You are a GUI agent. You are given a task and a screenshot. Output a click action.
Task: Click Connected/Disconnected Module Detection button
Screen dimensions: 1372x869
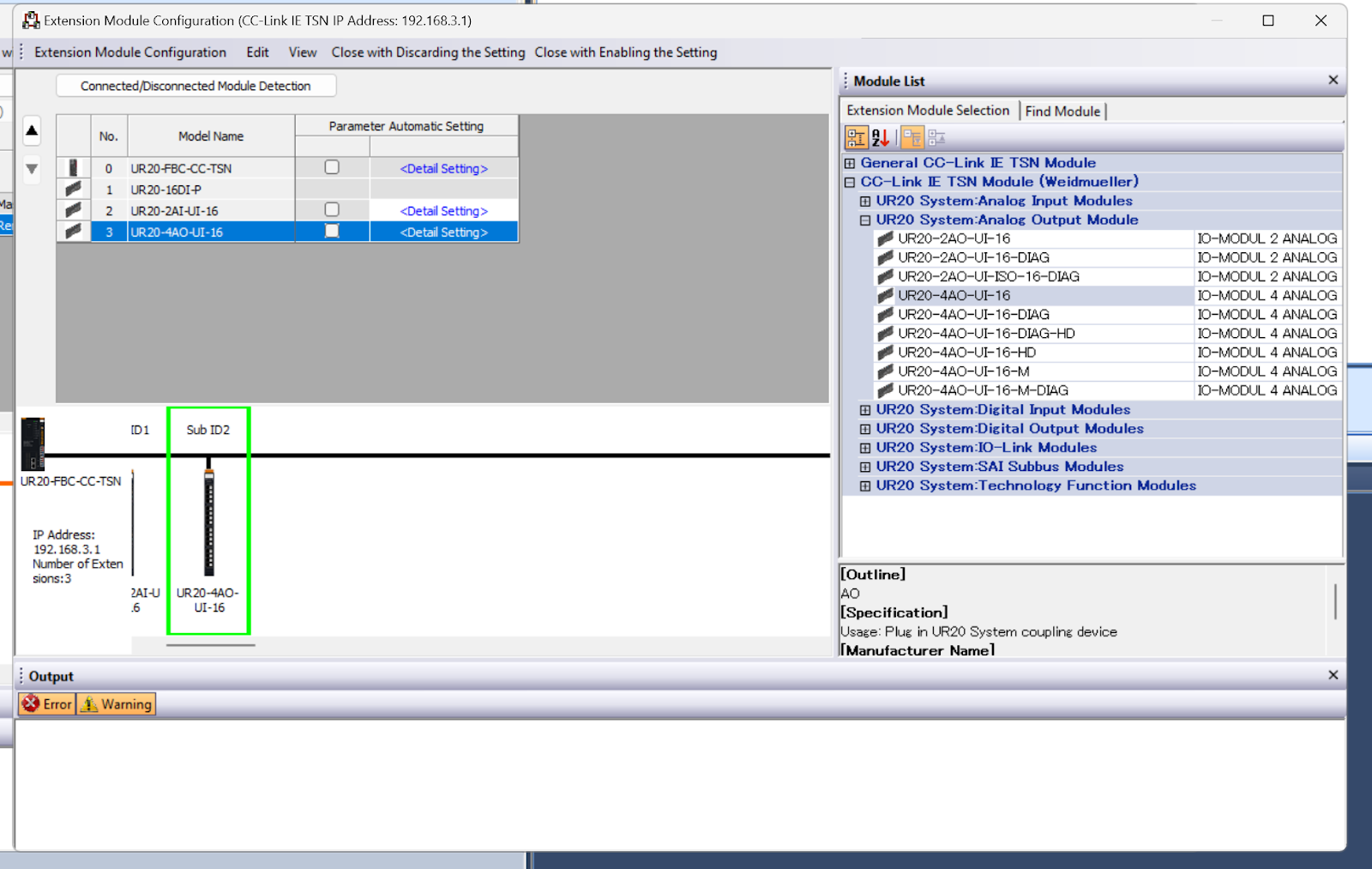[x=196, y=86]
